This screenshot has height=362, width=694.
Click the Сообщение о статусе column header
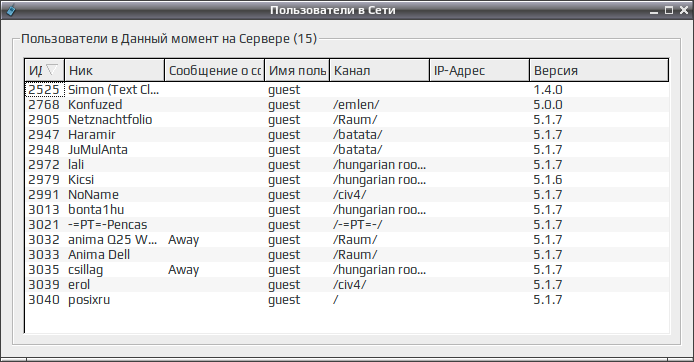click(x=215, y=70)
